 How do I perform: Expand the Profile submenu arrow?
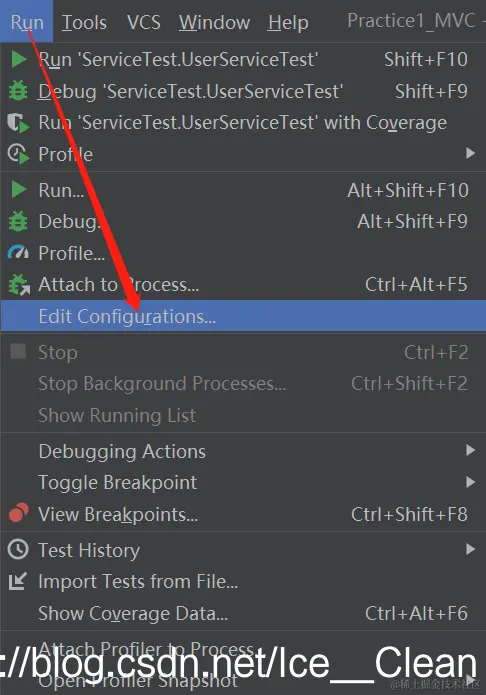470,154
